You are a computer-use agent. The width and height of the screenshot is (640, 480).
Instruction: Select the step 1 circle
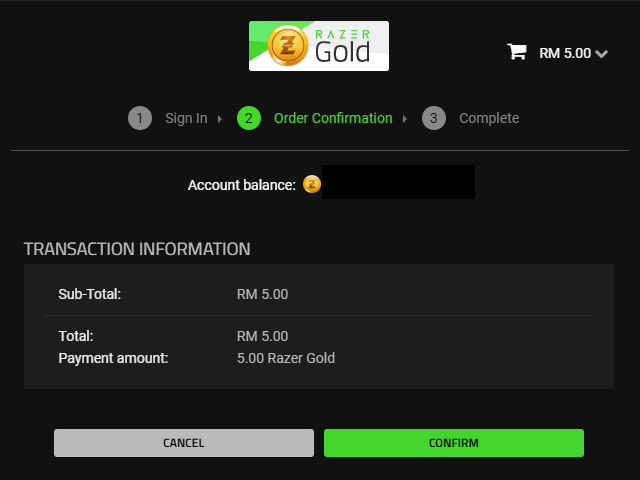pos(140,118)
